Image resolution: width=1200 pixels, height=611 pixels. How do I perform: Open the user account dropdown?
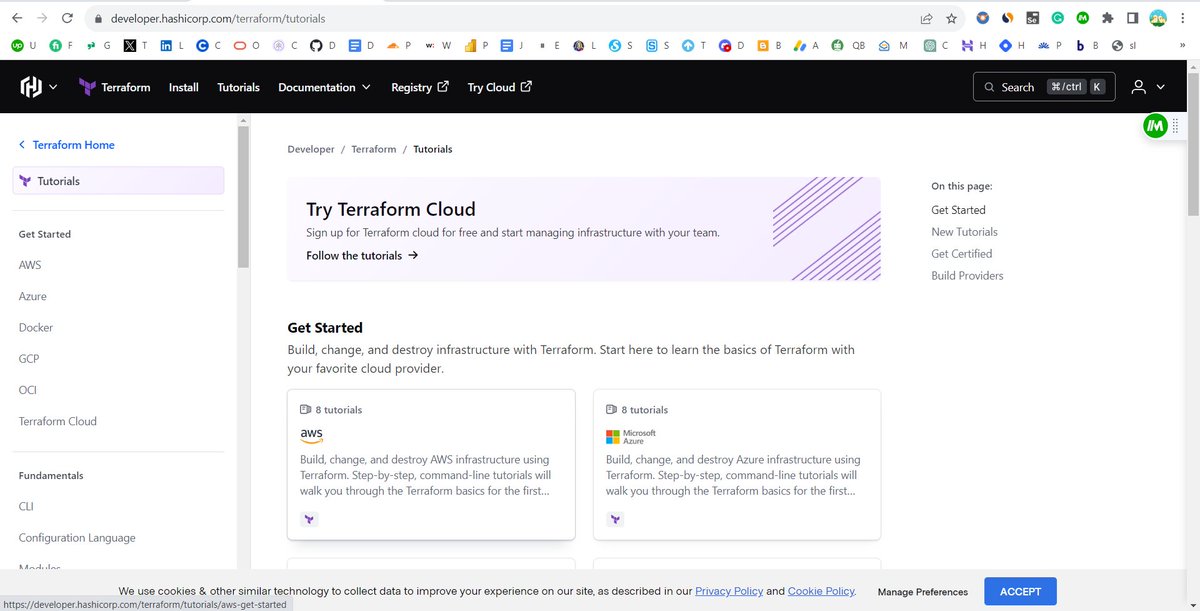pyautogui.click(x=1148, y=87)
